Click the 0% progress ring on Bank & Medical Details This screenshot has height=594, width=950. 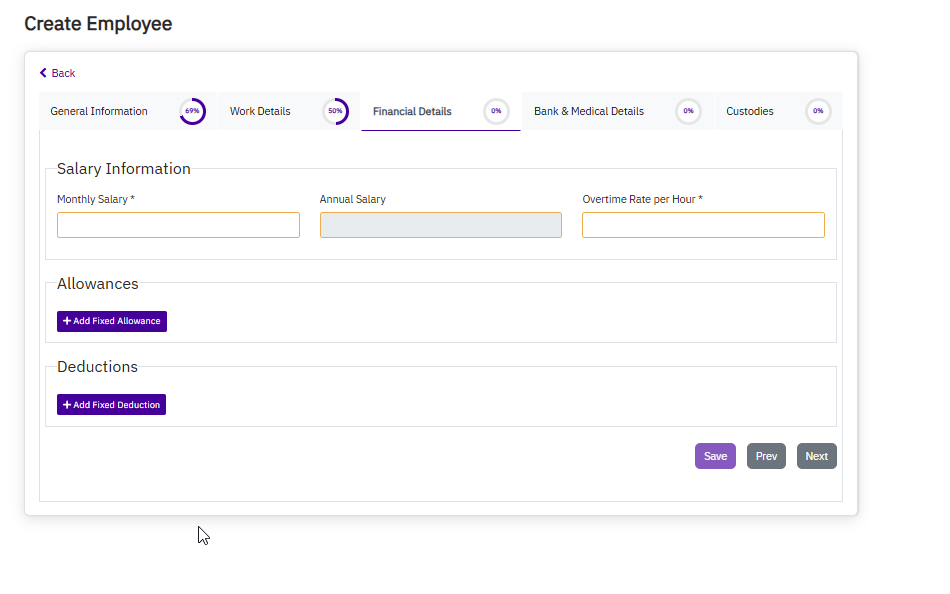[688, 111]
